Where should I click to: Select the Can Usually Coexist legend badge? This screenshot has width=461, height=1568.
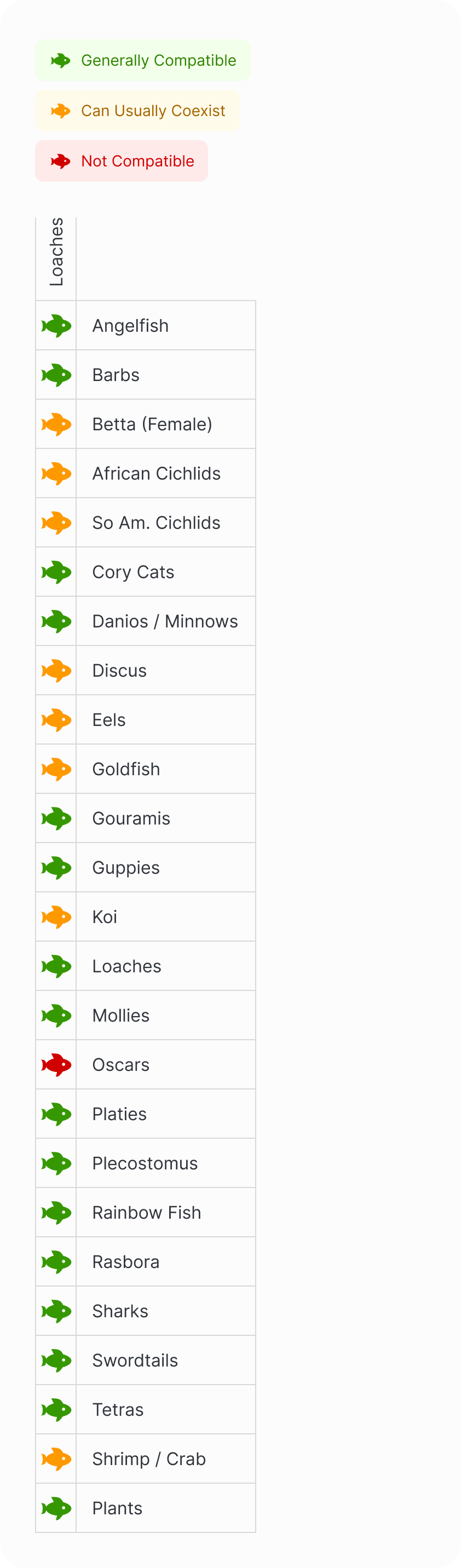[x=137, y=111]
